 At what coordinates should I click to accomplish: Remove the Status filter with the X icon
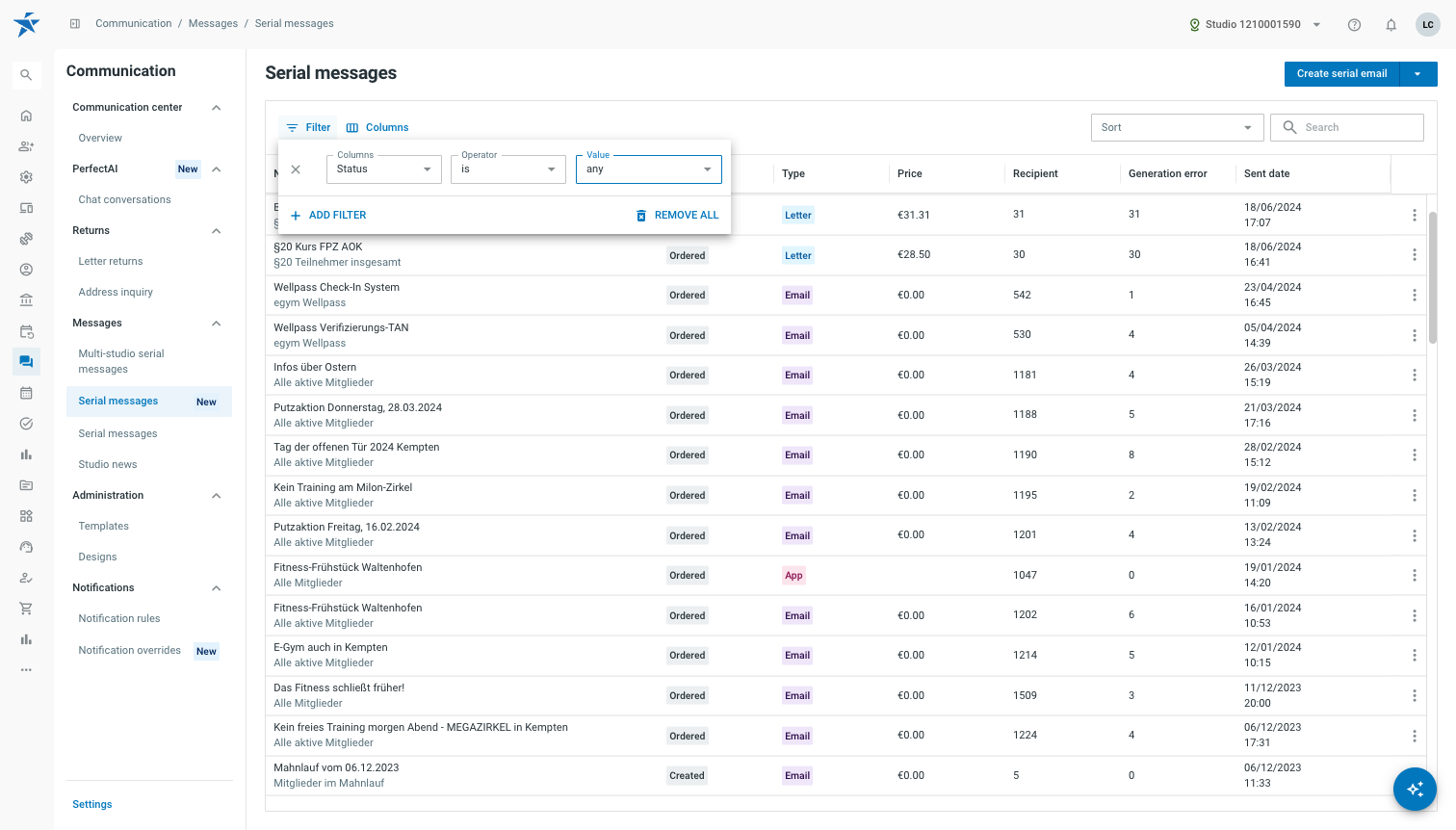pyautogui.click(x=296, y=169)
